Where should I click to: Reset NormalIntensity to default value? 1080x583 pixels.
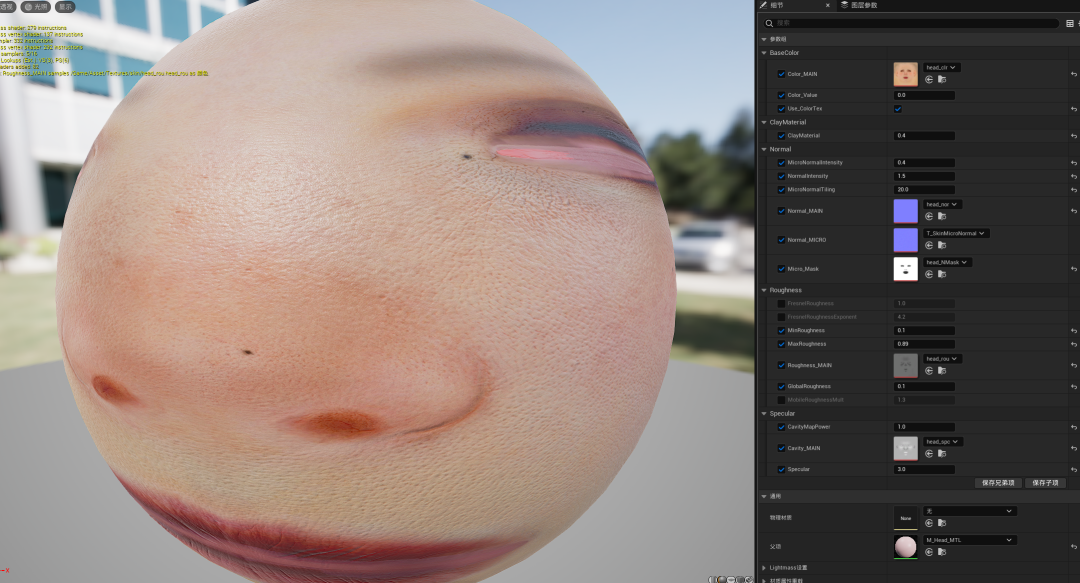click(1074, 176)
